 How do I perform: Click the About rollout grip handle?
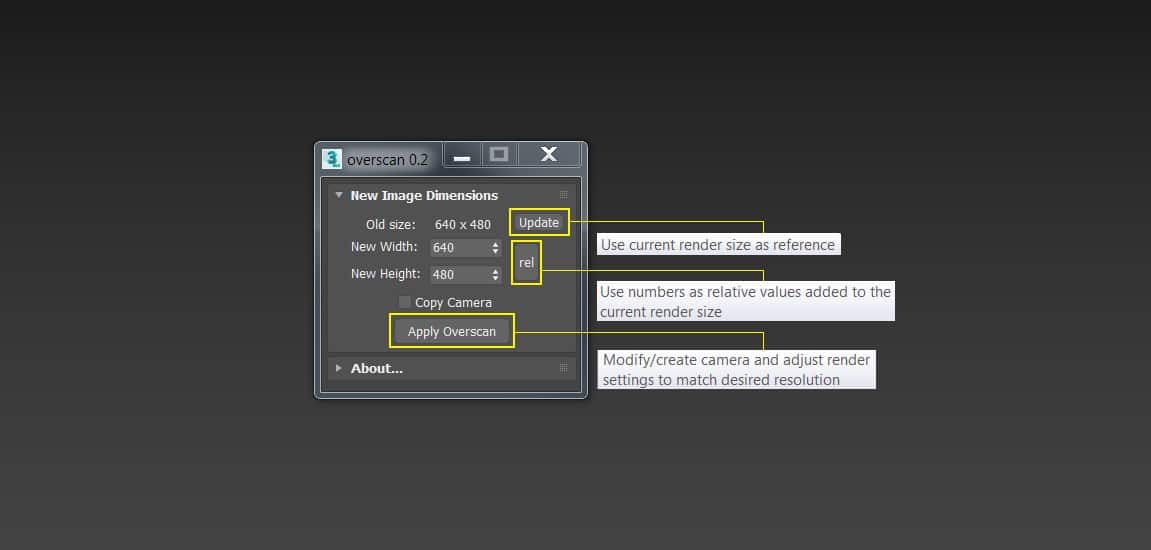tap(563, 368)
